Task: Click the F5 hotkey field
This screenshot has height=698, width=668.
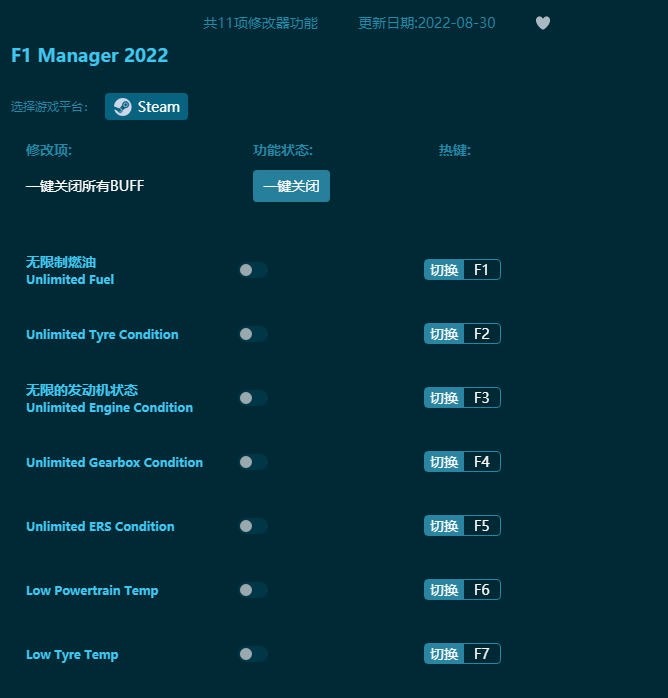Action: point(482,526)
